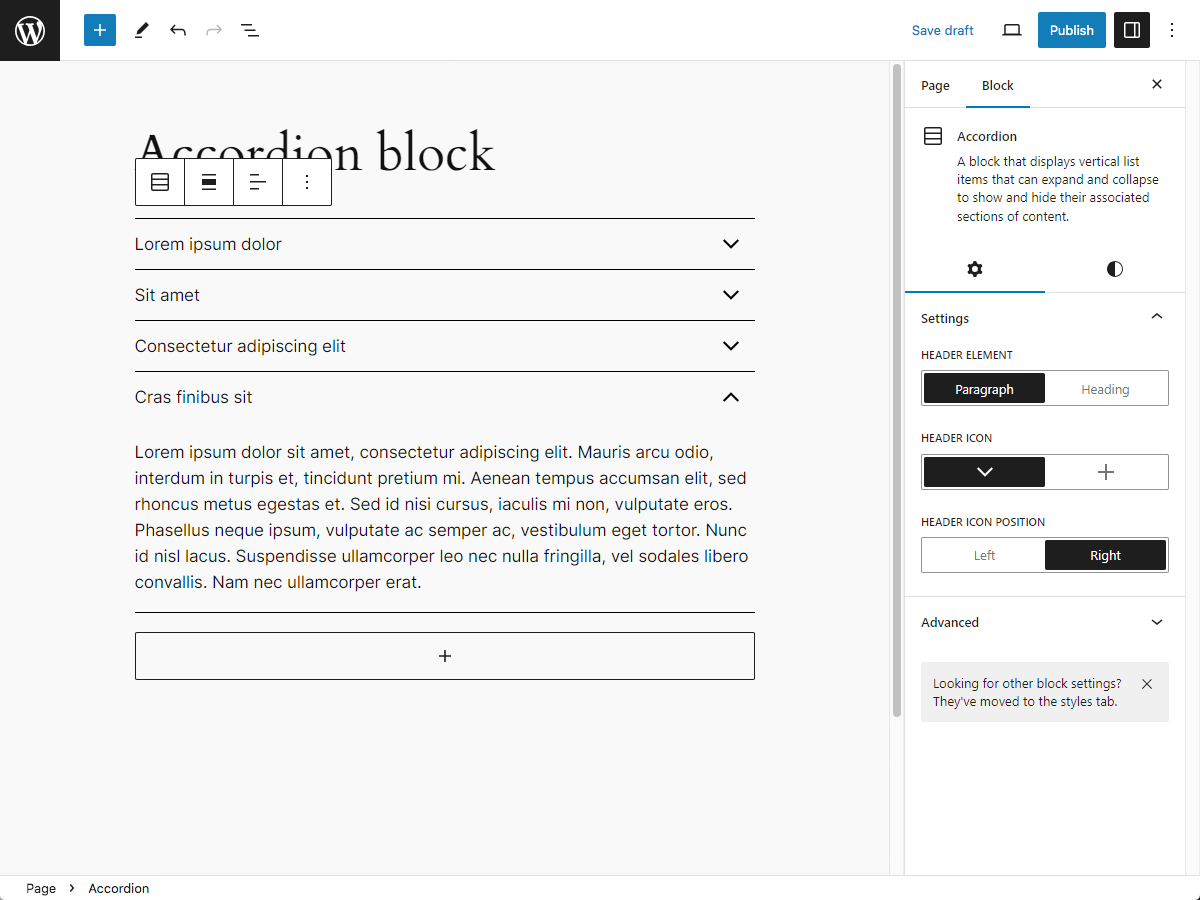Select the Tools pencil icon

coord(141,30)
